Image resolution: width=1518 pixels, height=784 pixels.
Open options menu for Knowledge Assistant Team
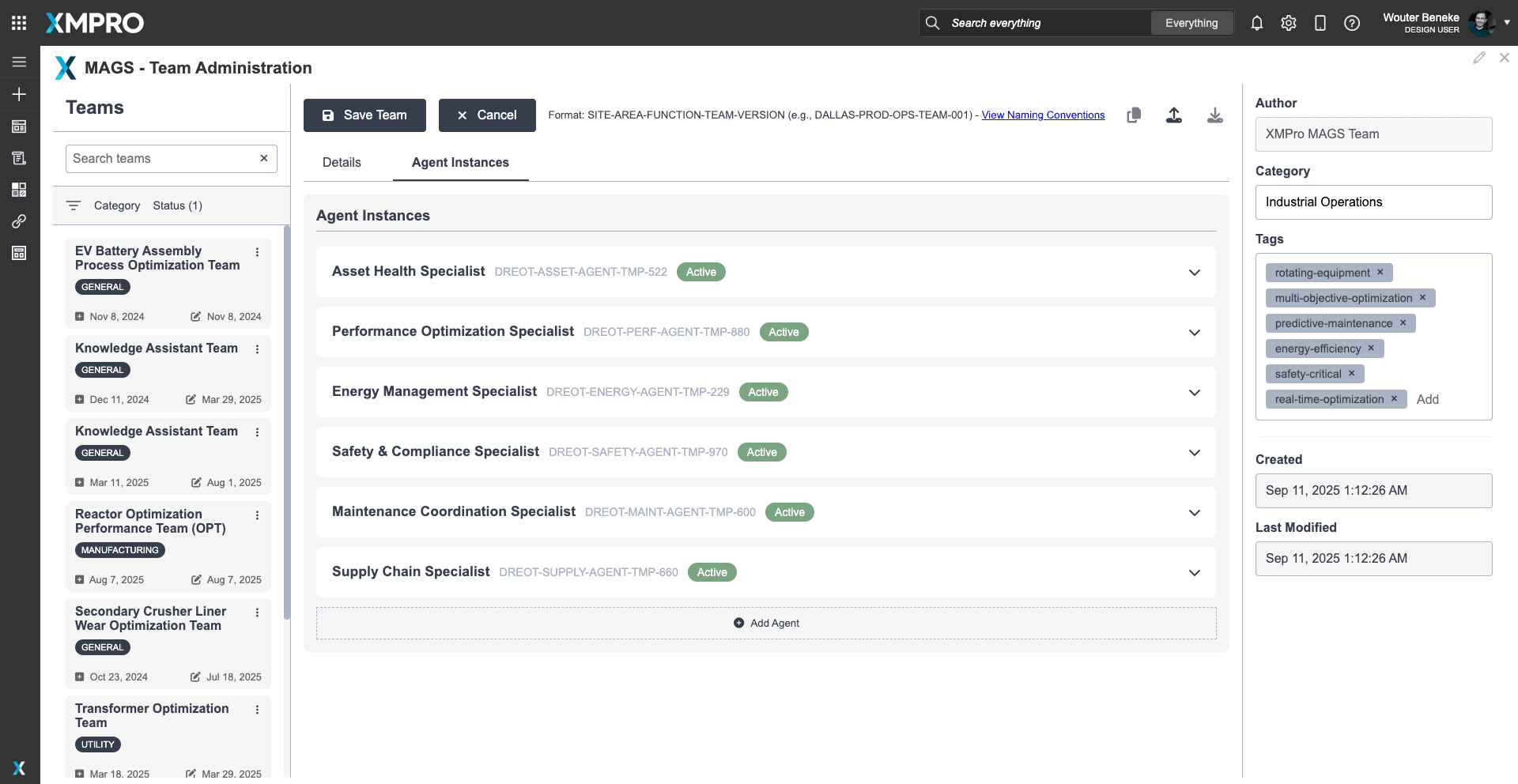[x=257, y=349]
